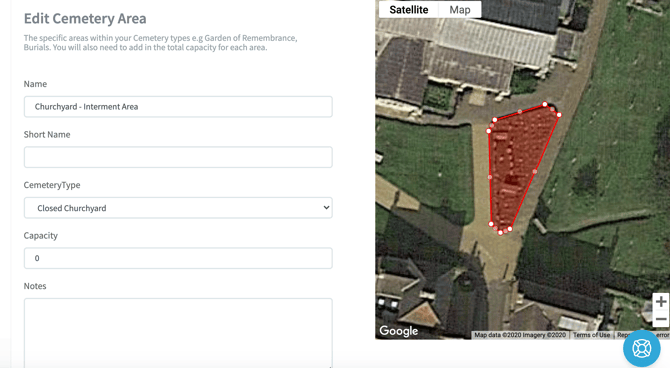Select the upper-left polygon corner vertex
Viewport: 670px width, 368px height.
click(x=495, y=120)
